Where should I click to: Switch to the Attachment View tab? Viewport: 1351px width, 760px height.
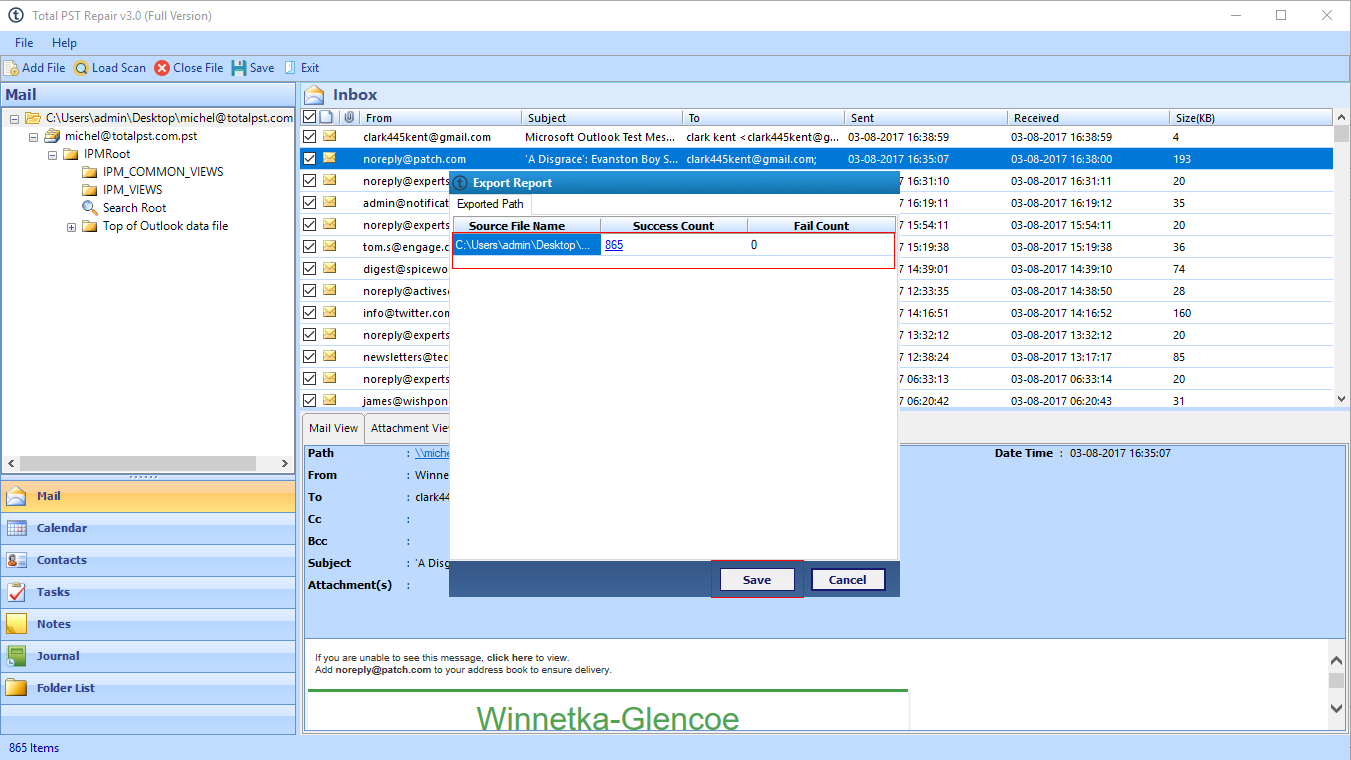click(408, 428)
